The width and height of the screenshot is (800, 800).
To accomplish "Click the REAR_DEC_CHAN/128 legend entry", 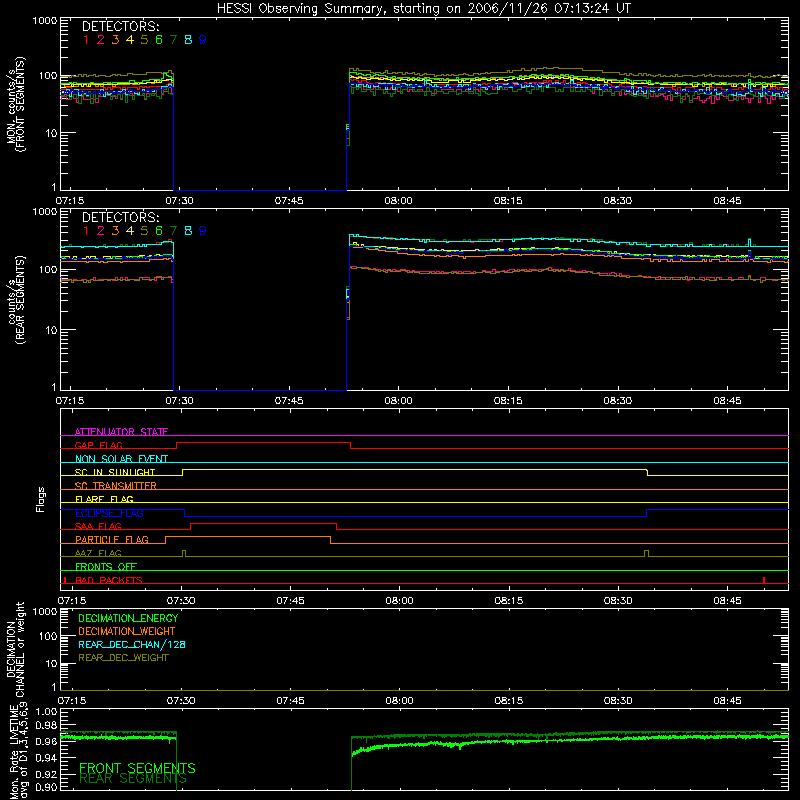I will coord(132,645).
